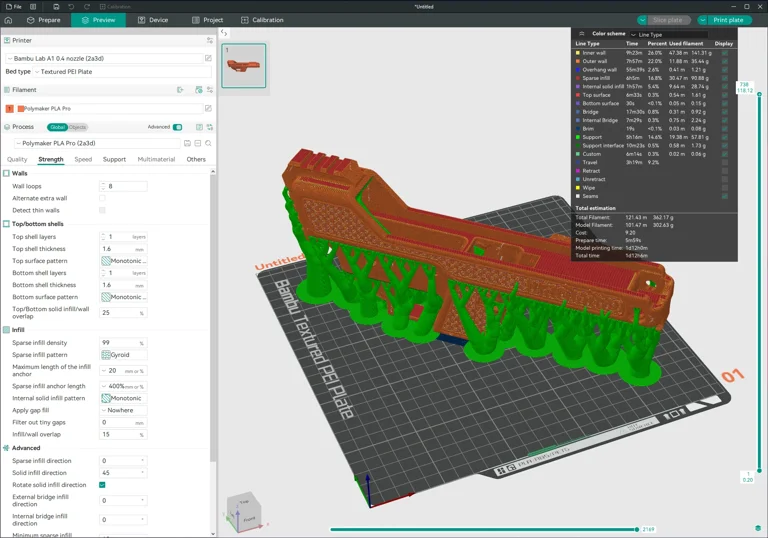Open the Print plate dropdown arrow
Image resolution: width=768 pixels, height=538 pixels.
[x=703, y=20]
